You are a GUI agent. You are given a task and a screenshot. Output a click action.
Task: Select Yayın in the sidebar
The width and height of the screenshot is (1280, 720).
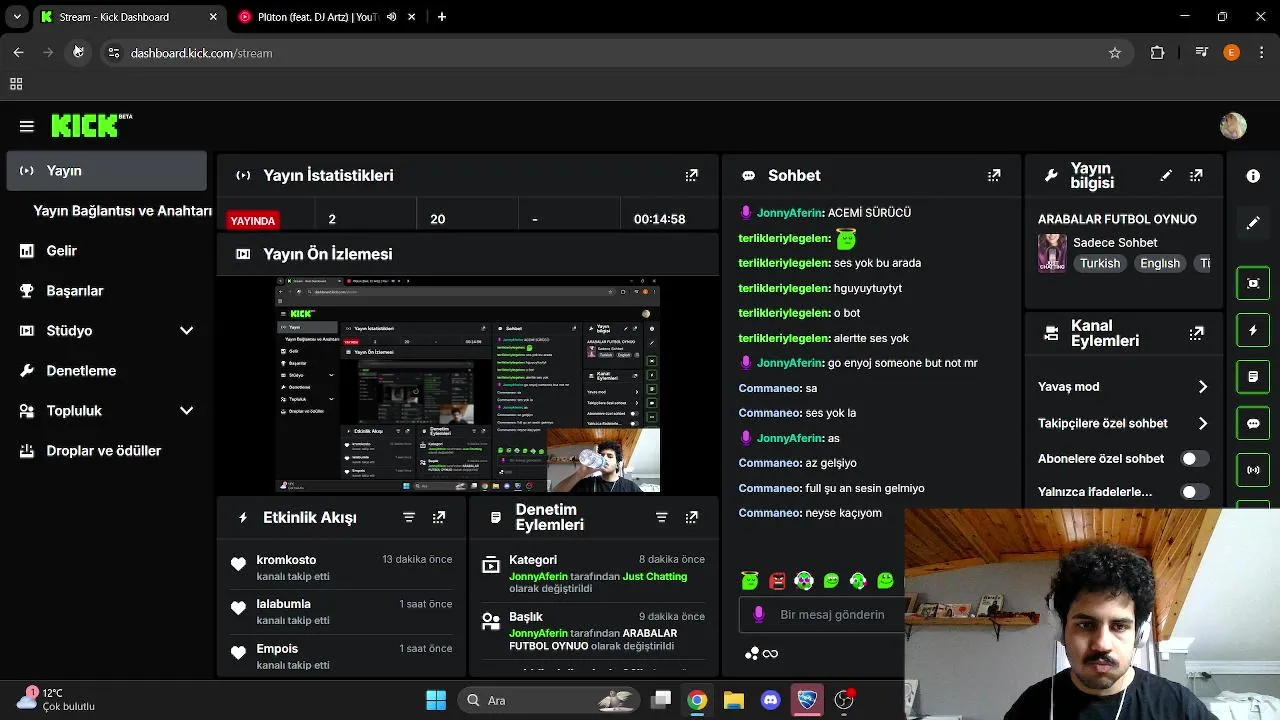[x=106, y=171]
